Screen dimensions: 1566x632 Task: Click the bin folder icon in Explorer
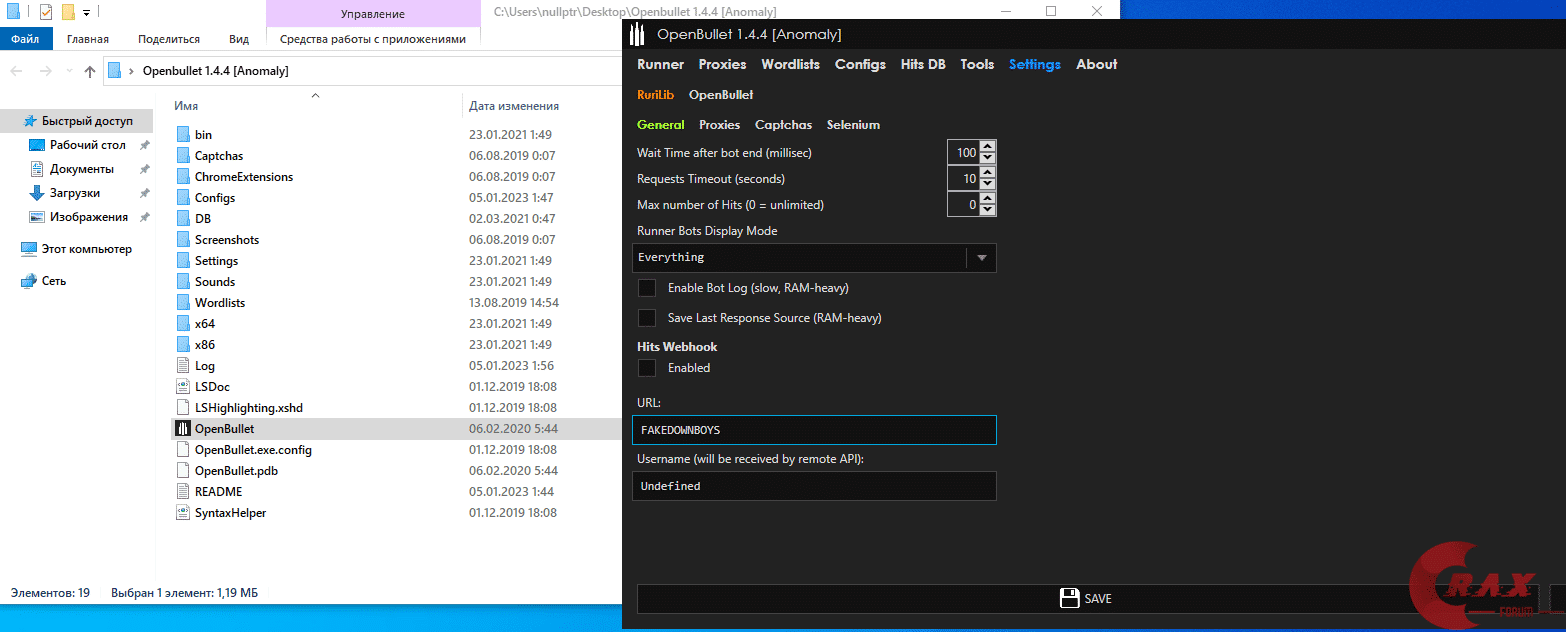click(x=183, y=134)
